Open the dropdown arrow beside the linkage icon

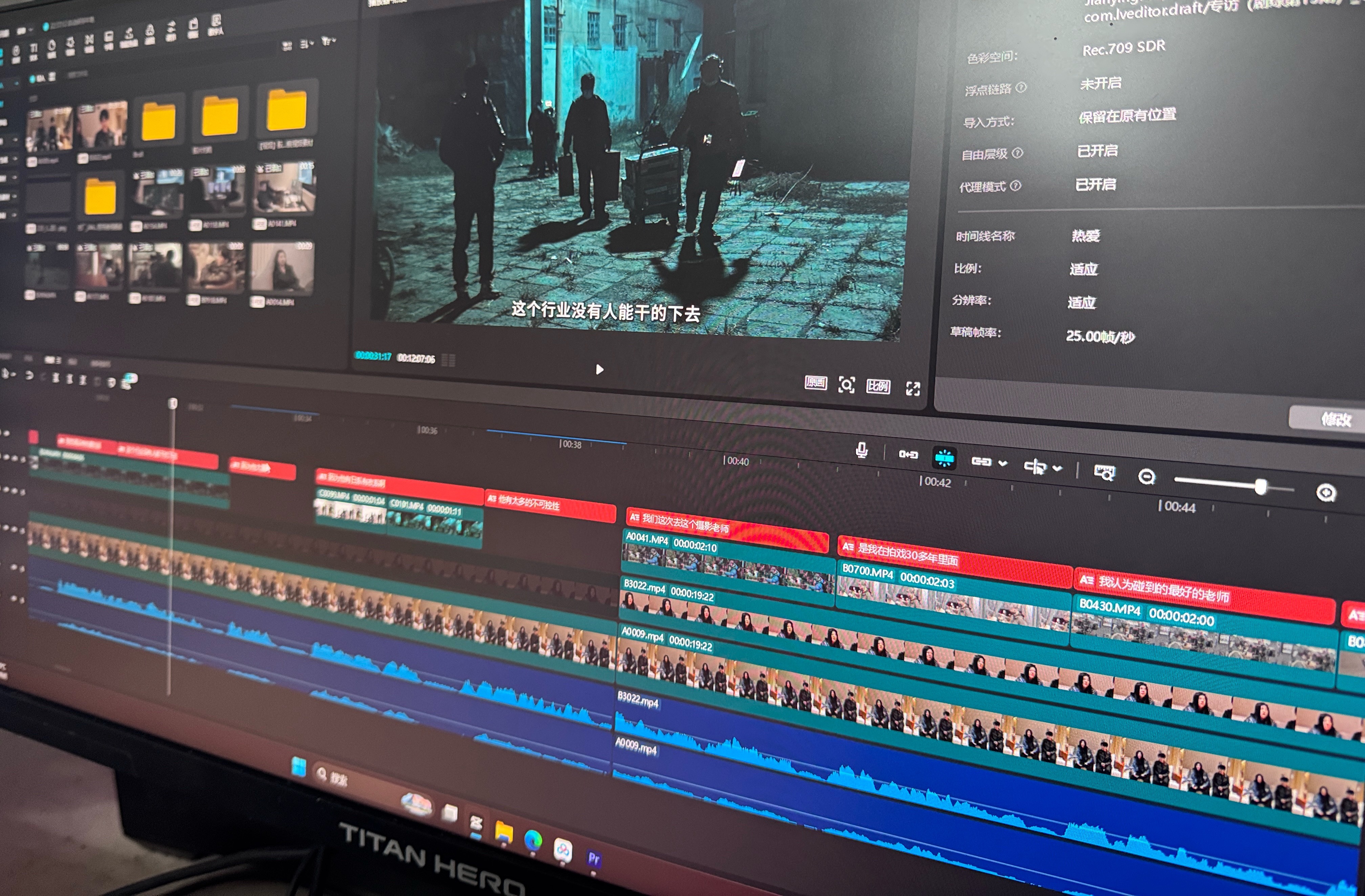(1002, 463)
